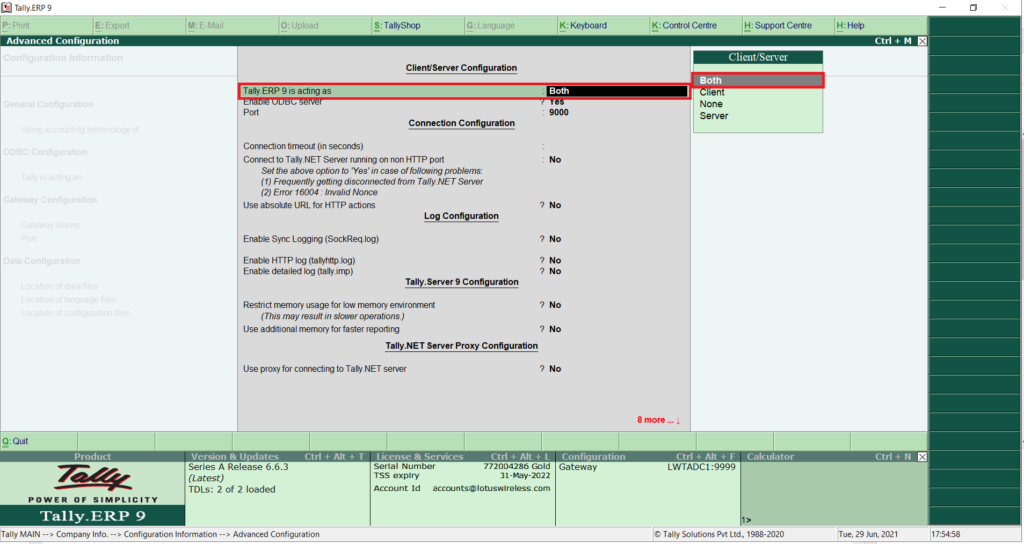Click General Configuration in background panel
Screen dimensions: 1024x544
tap(48, 104)
